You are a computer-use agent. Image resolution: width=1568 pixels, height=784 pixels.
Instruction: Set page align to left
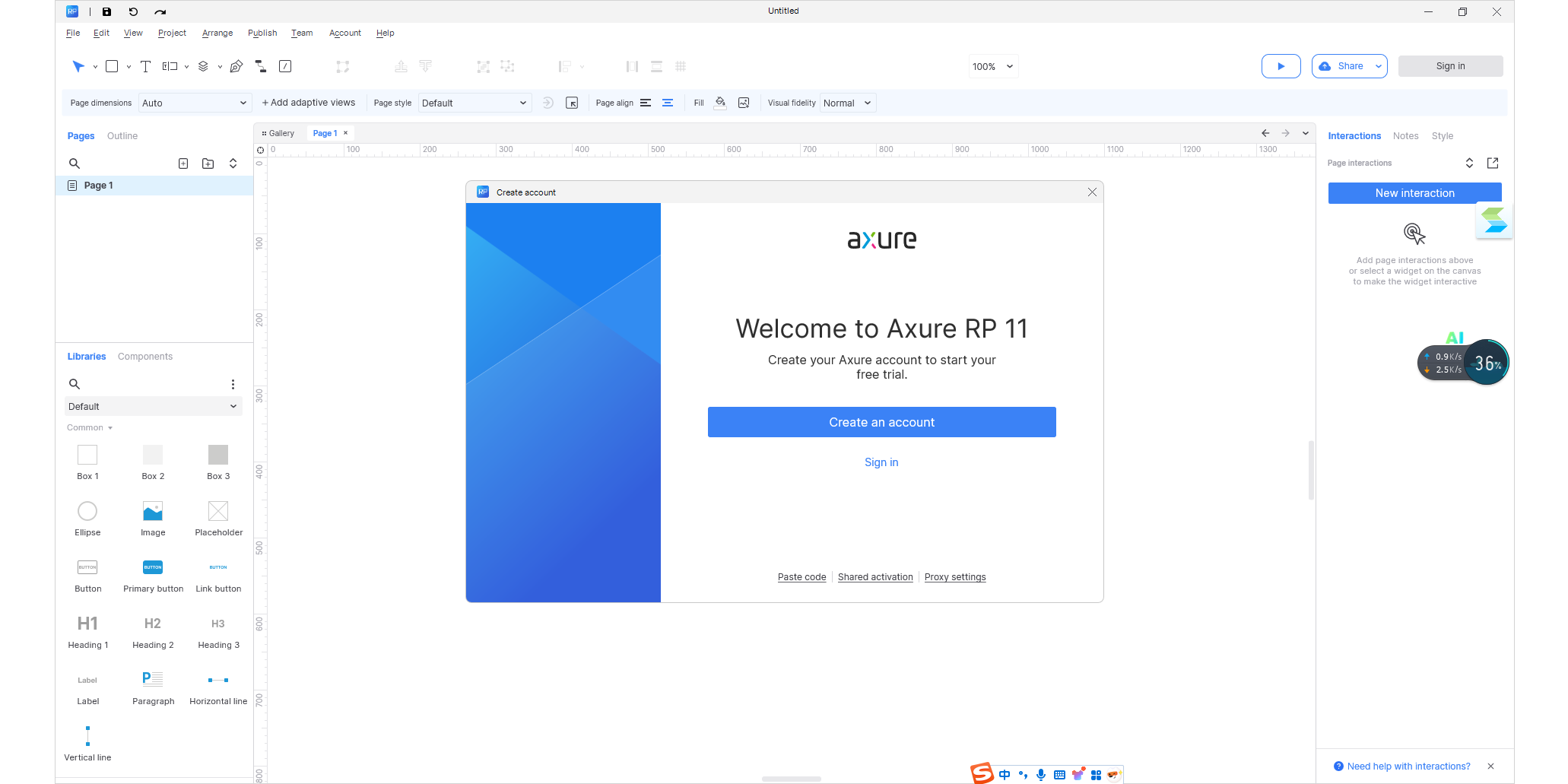coord(646,103)
